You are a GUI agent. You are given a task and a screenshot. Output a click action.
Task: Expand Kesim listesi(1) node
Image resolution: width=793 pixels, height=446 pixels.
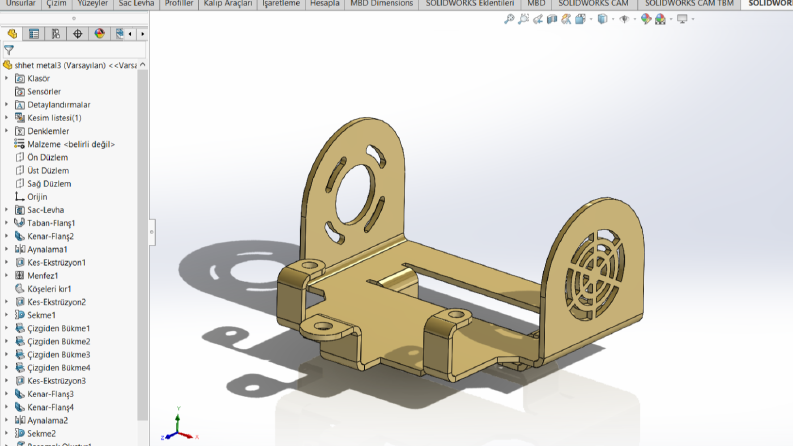[x=7, y=118]
